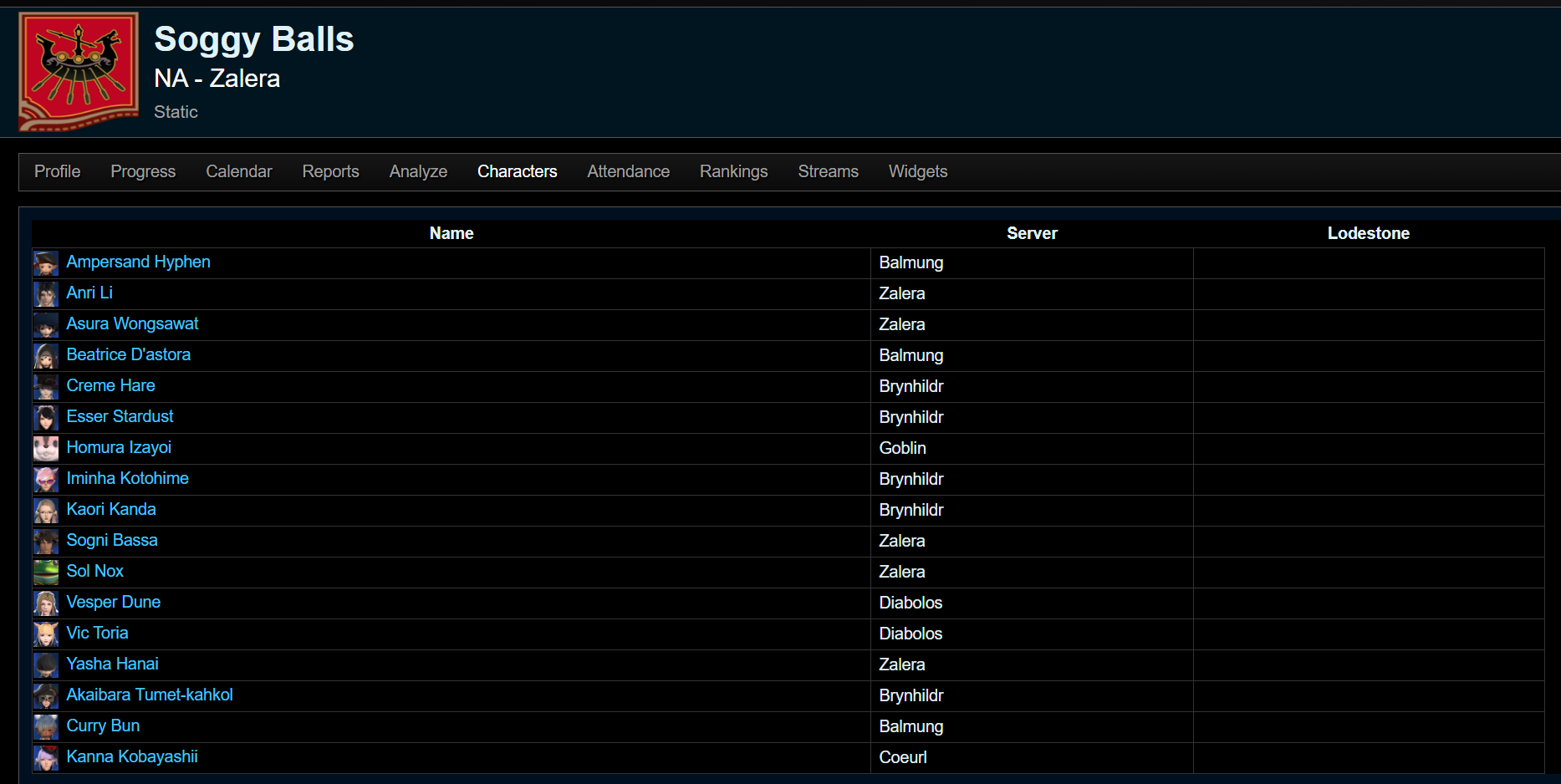The width and height of the screenshot is (1561, 784).
Task: Click the Vic Toria name link
Action: (98, 633)
